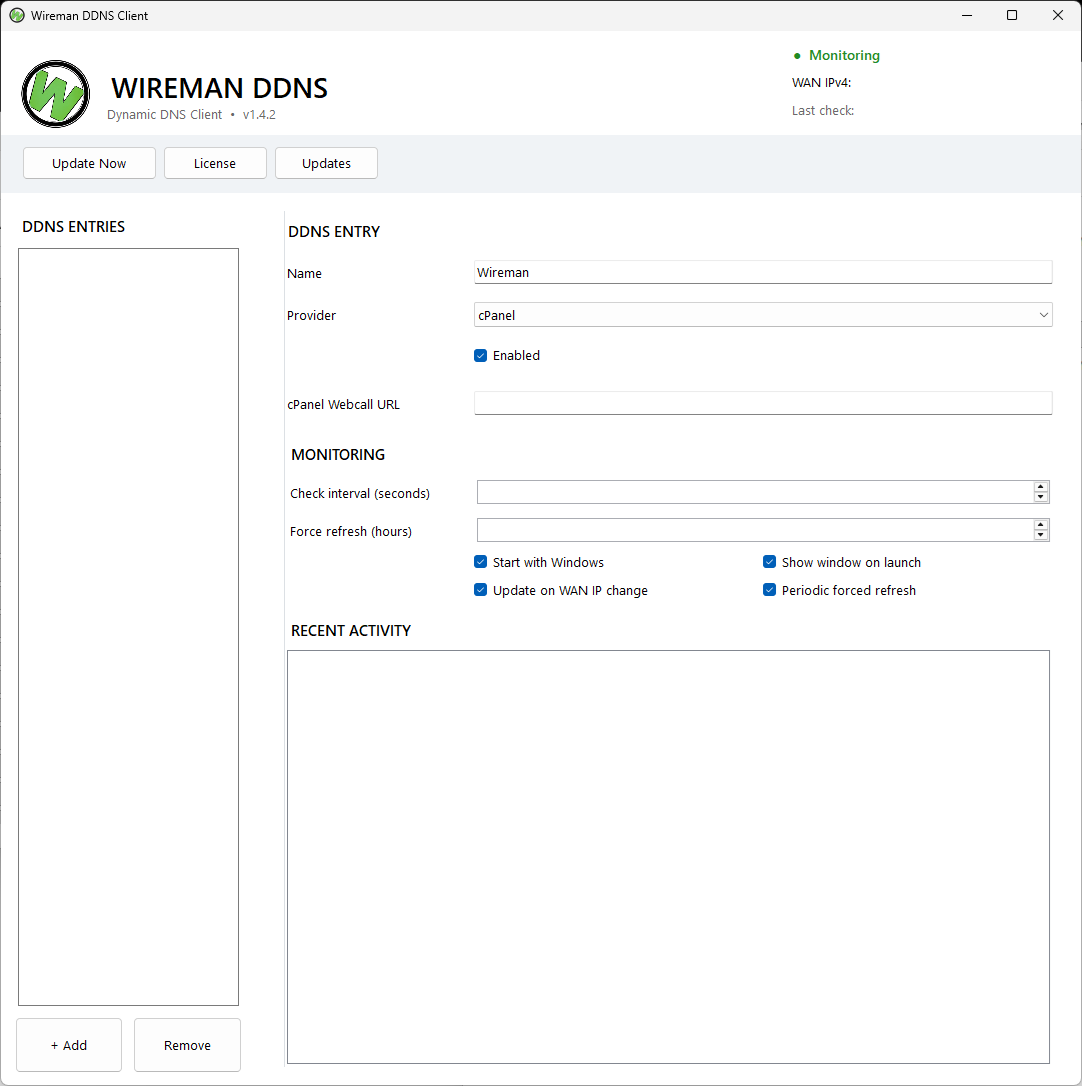Minimize the Wireman DDNS Client window

[967, 15]
